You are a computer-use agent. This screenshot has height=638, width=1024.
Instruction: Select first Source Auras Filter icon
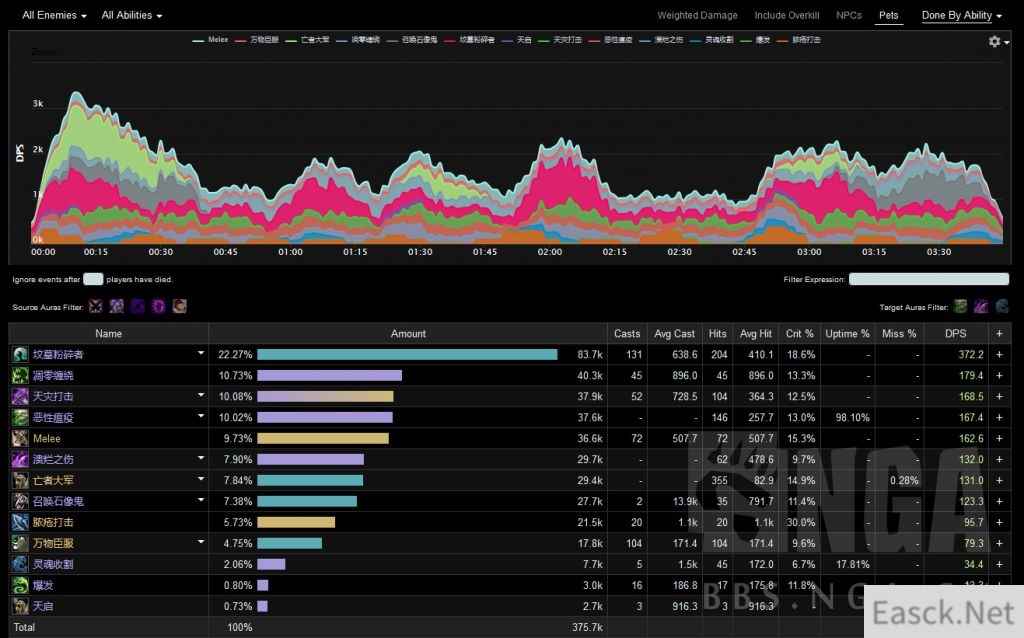click(96, 306)
